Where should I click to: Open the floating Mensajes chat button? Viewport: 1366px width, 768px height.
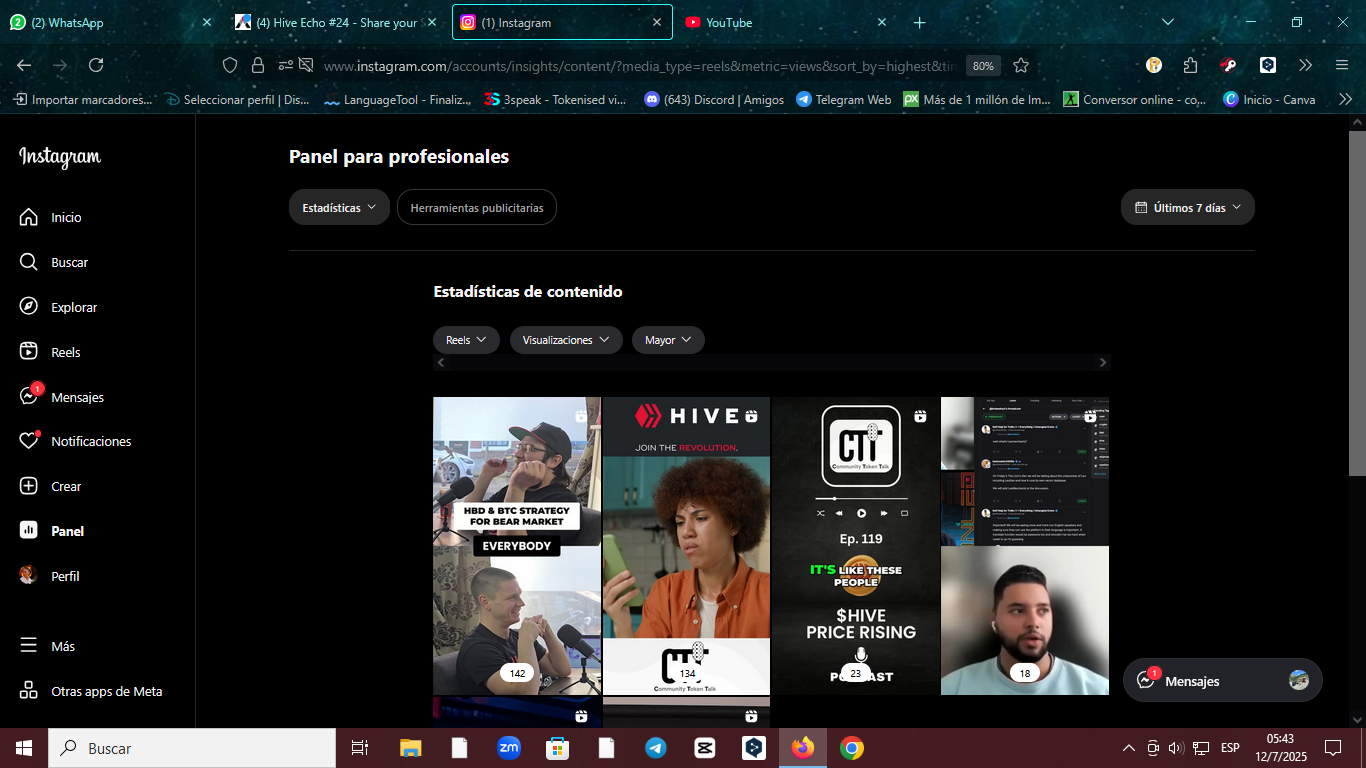[x=1222, y=680]
